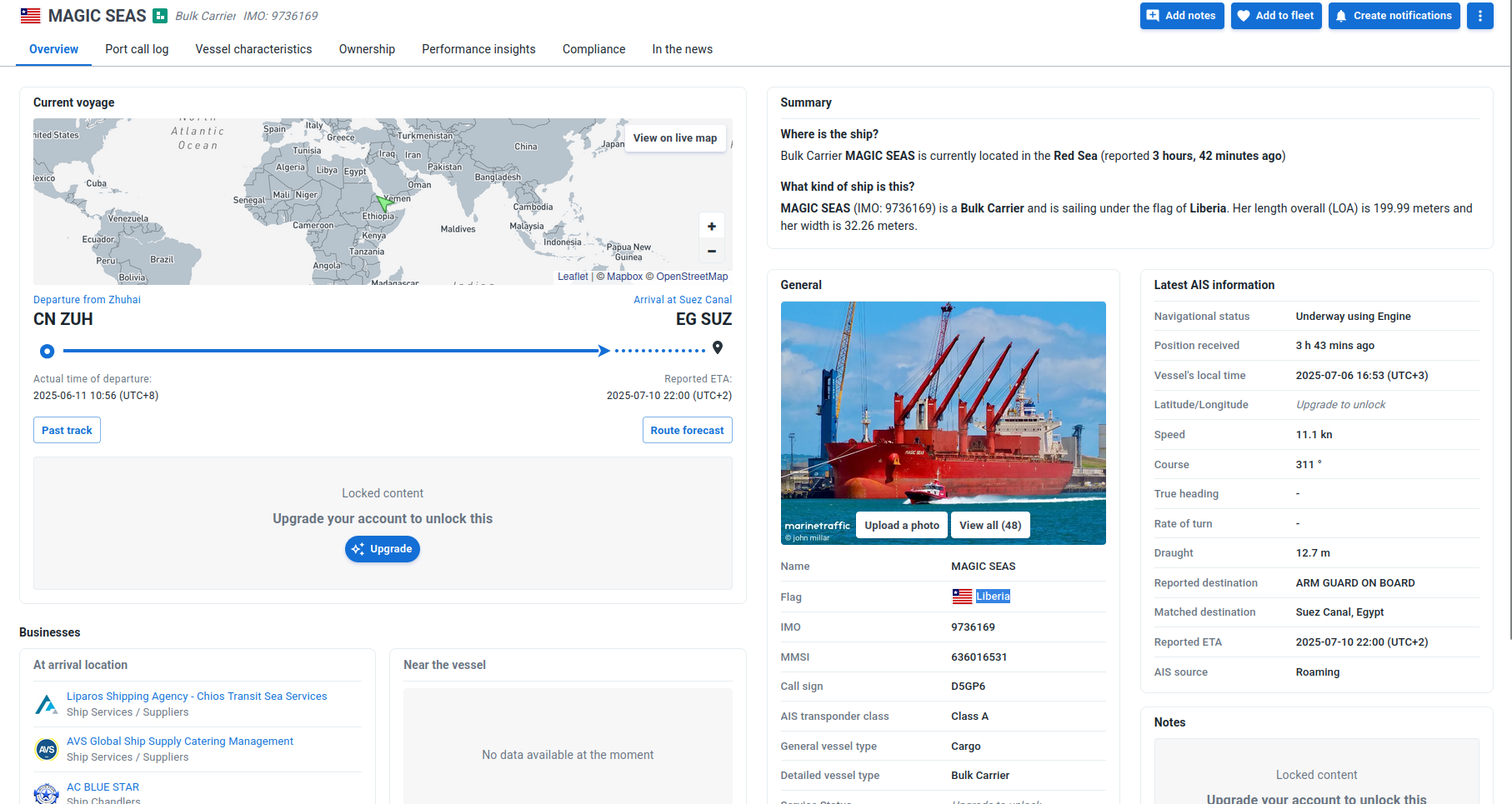
Task: Click the Liparos Shipping Agency logo
Action: point(47,704)
